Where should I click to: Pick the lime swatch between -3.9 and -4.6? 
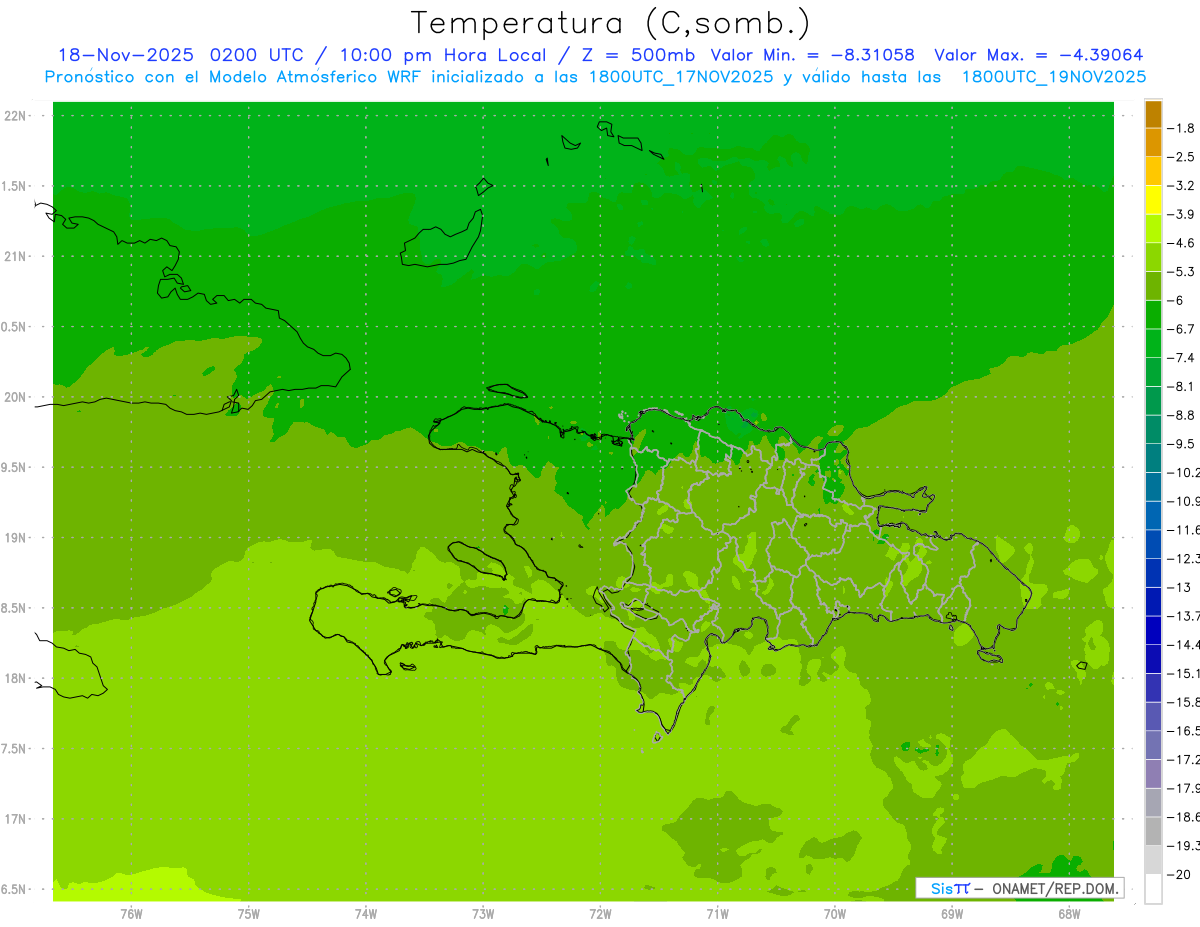click(x=1153, y=228)
